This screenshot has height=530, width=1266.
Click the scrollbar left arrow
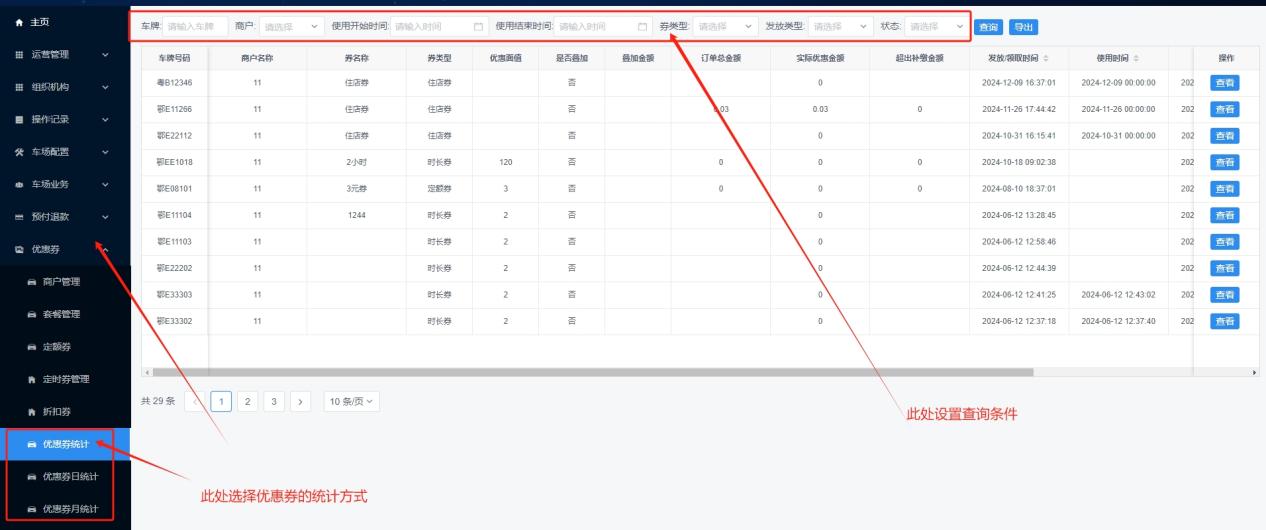146,372
